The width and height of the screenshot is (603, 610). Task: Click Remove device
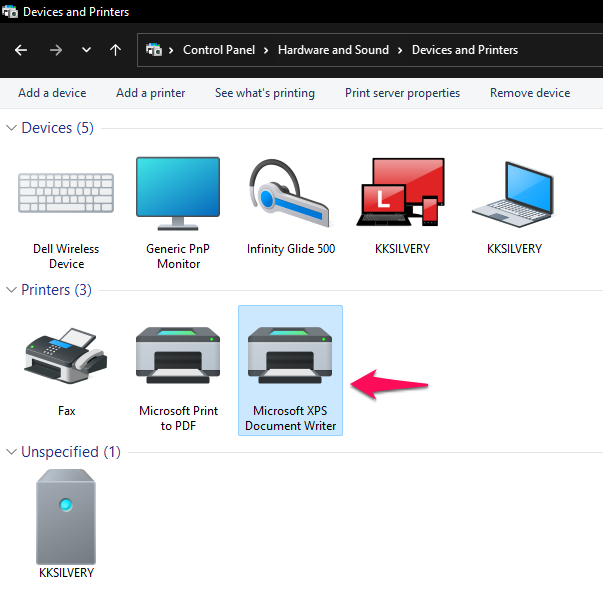tap(530, 93)
